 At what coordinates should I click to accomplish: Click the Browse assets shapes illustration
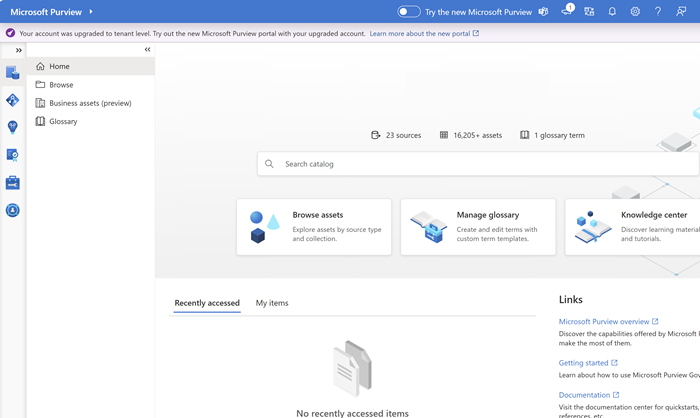(264, 227)
